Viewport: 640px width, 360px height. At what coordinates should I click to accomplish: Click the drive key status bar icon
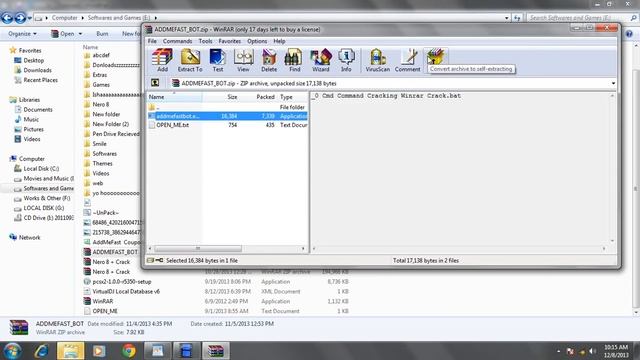(x=155, y=260)
